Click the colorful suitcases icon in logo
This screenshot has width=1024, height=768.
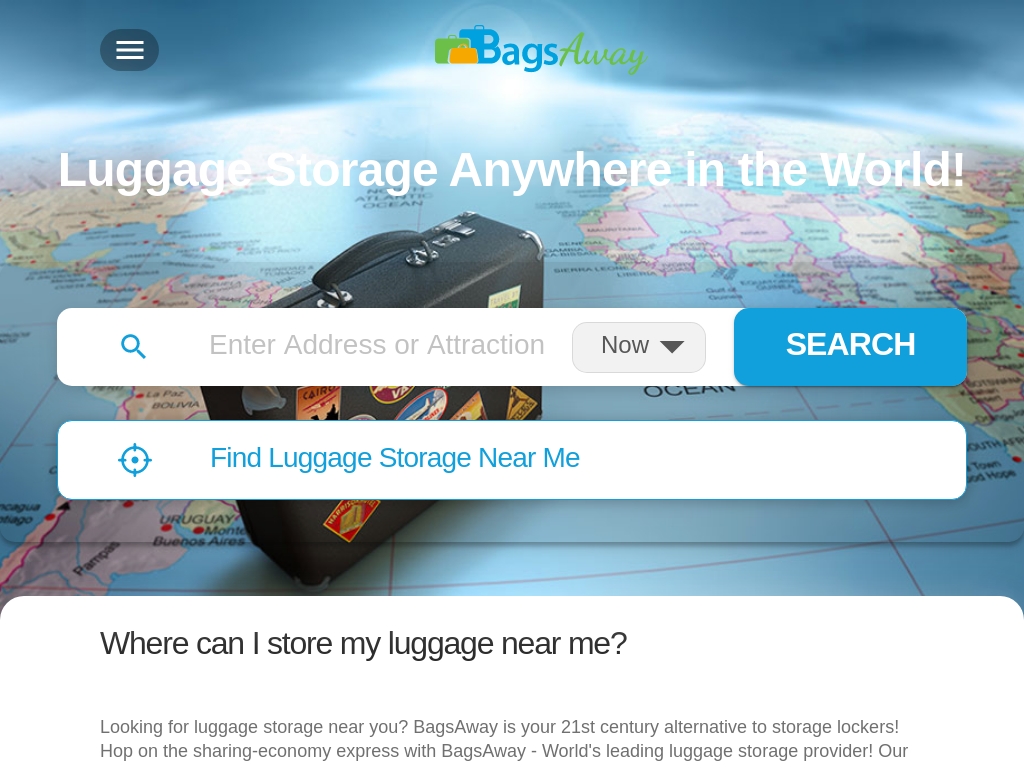point(457,46)
